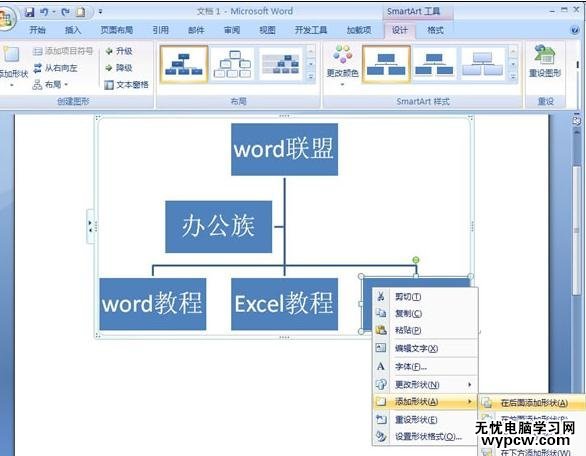Open the 更改颜色 color options
Image resolution: width=586 pixels, height=456 pixels.
(342, 66)
